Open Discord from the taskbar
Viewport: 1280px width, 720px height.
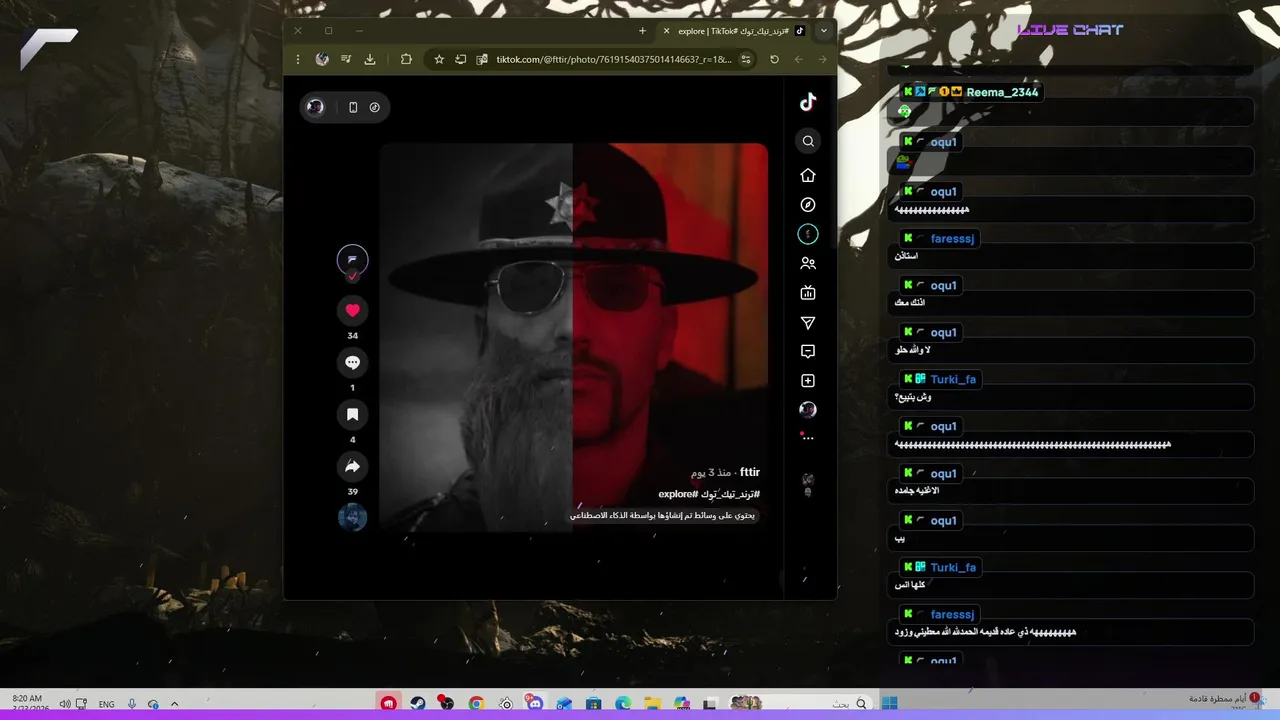pyautogui.click(x=535, y=703)
